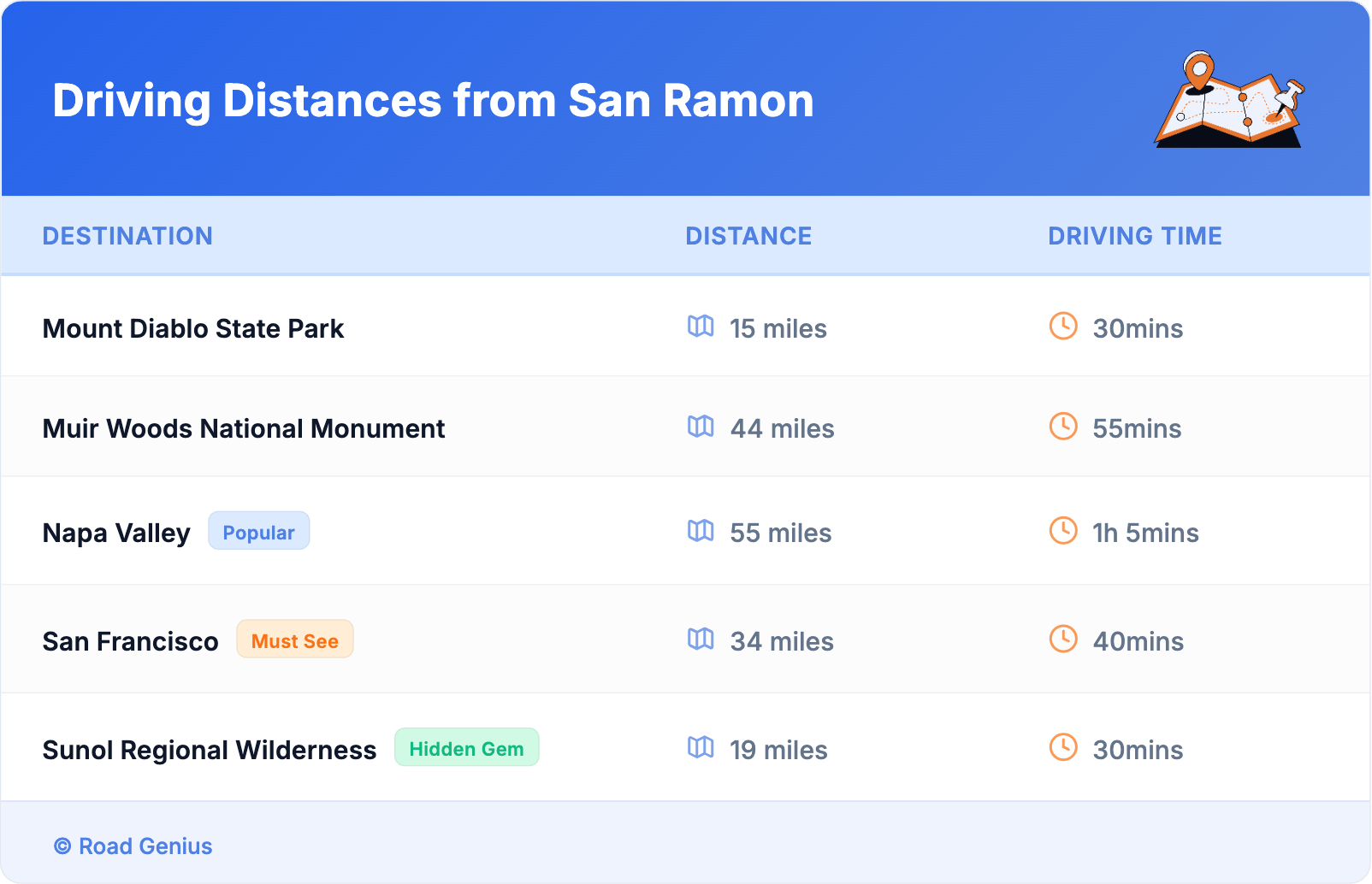The image size is (1372, 884).
Task: Select the Must See badge
Action: click(x=294, y=640)
